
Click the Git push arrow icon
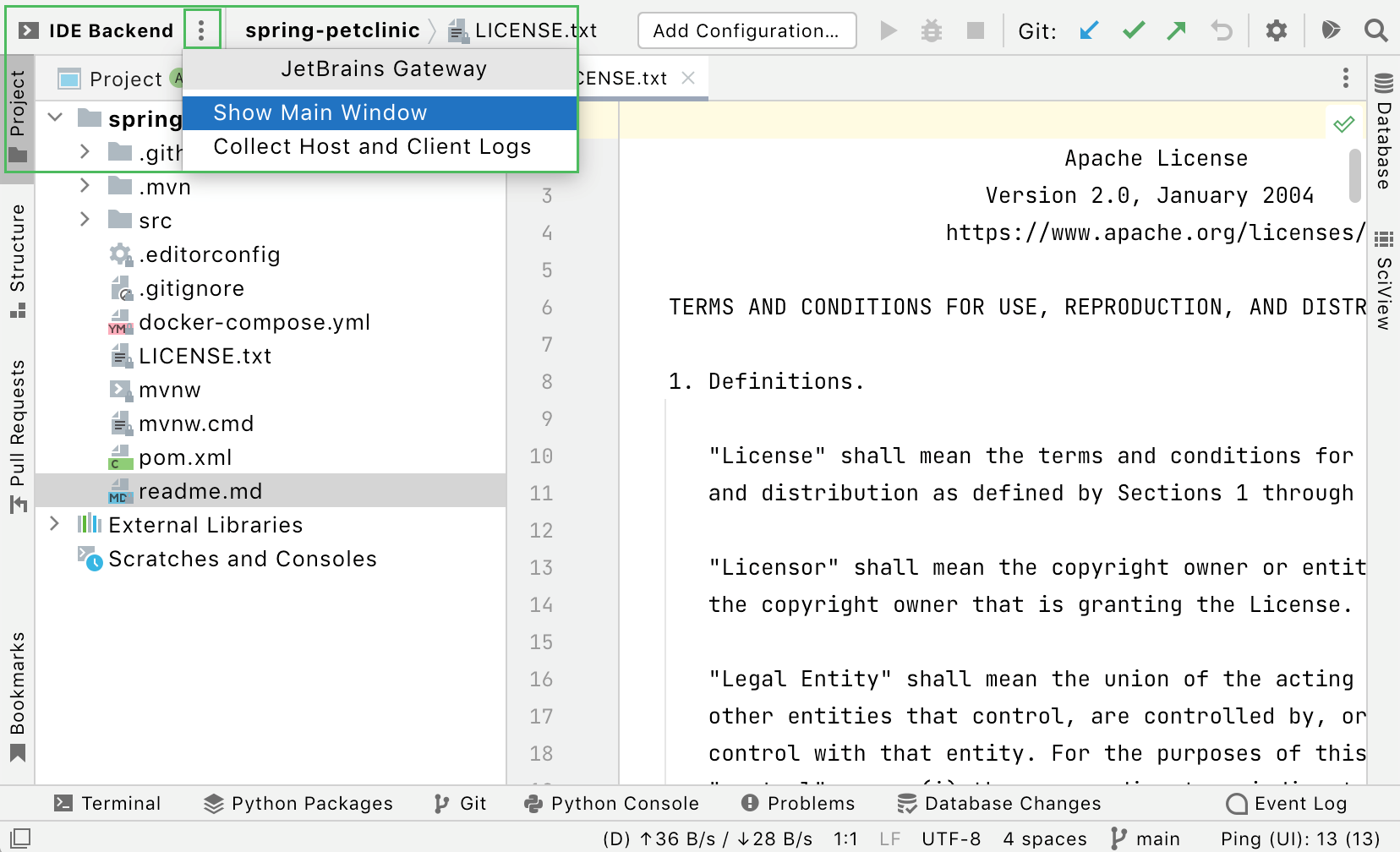(1176, 31)
